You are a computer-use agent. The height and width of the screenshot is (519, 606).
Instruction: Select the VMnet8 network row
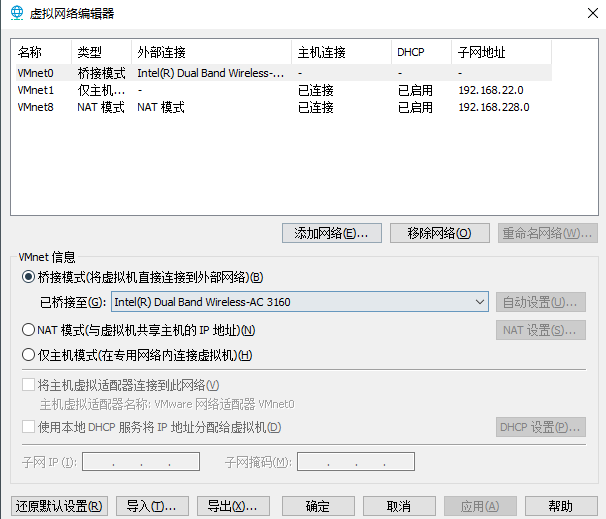pyautogui.click(x=284, y=107)
